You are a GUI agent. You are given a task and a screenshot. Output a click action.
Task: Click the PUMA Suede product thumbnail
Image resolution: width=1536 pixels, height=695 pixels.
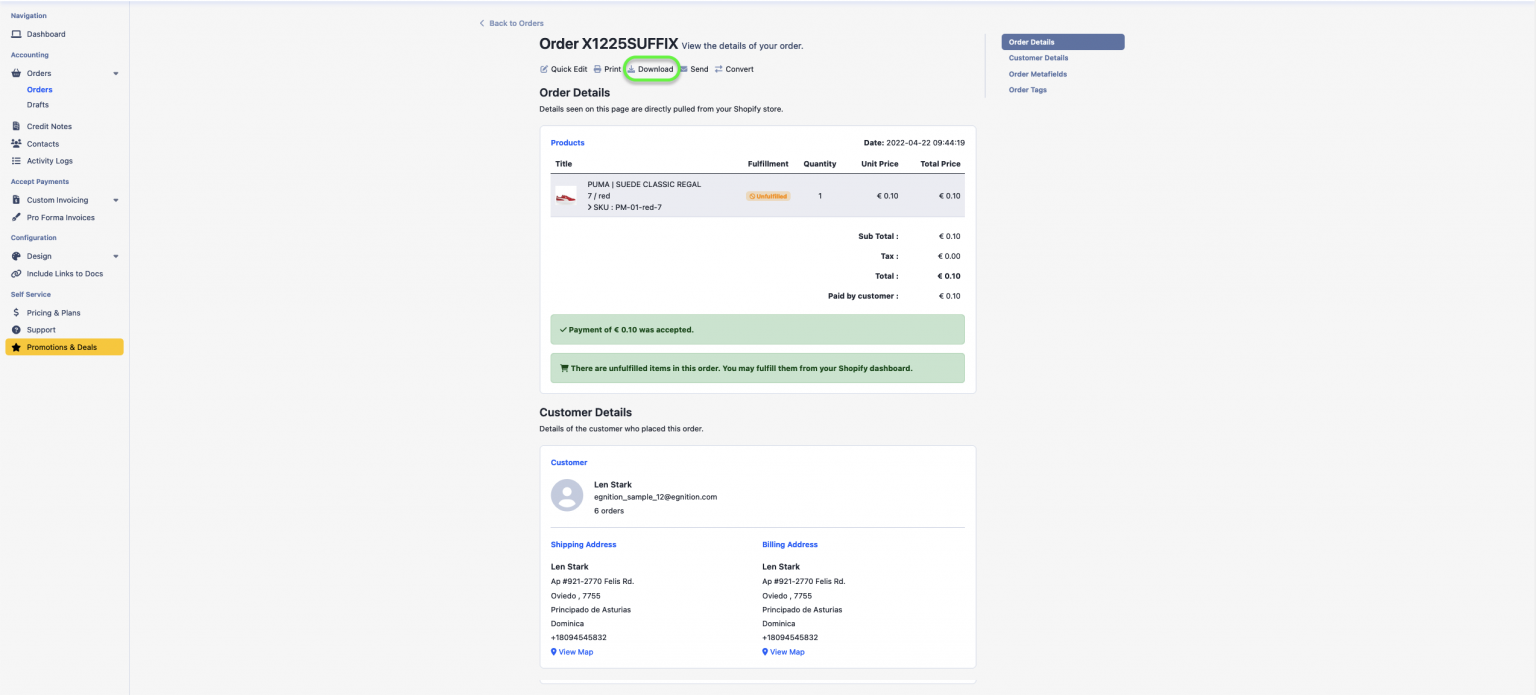(565, 195)
